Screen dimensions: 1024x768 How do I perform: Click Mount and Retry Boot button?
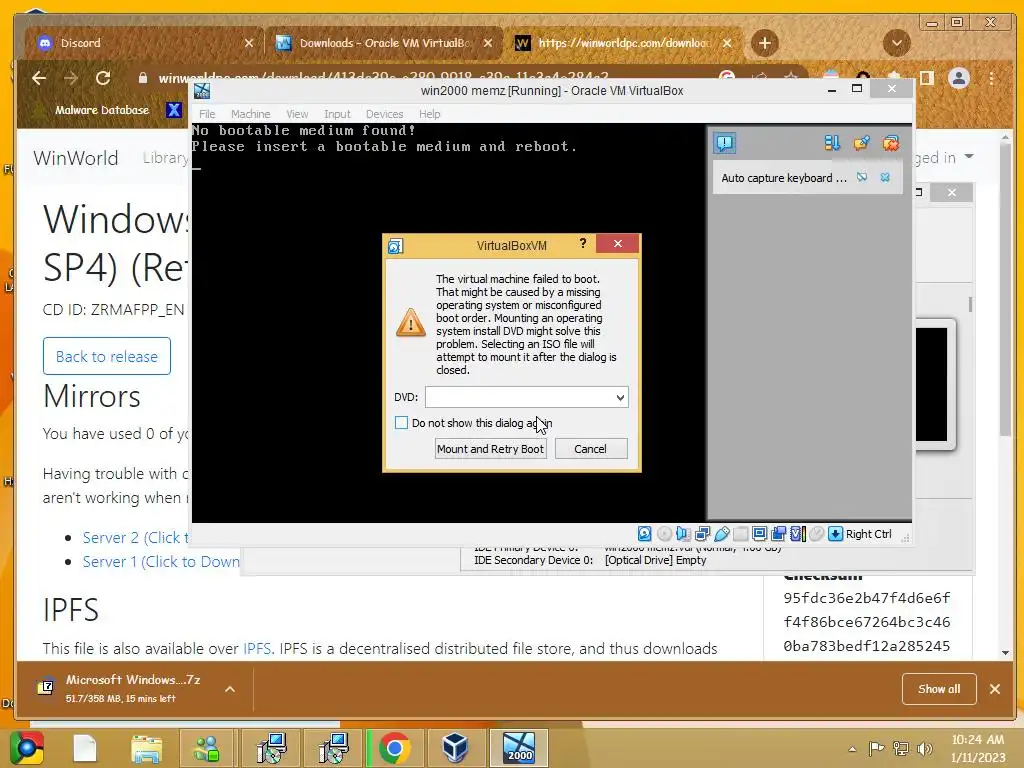pyautogui.click(x=490, y=449)
